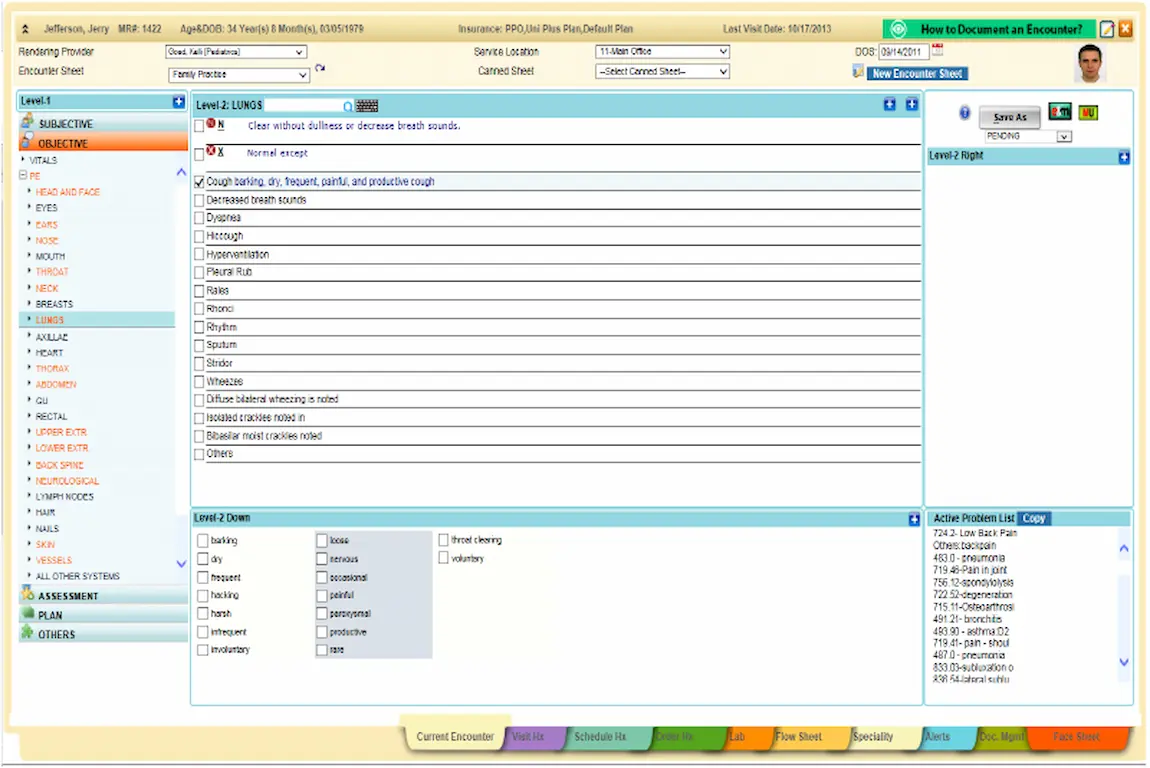The height and width of the screenshot is (768, 1150).
Task: Click the refresh icon beside Encounter Sheet dropdown
Action: coord(318,65)
